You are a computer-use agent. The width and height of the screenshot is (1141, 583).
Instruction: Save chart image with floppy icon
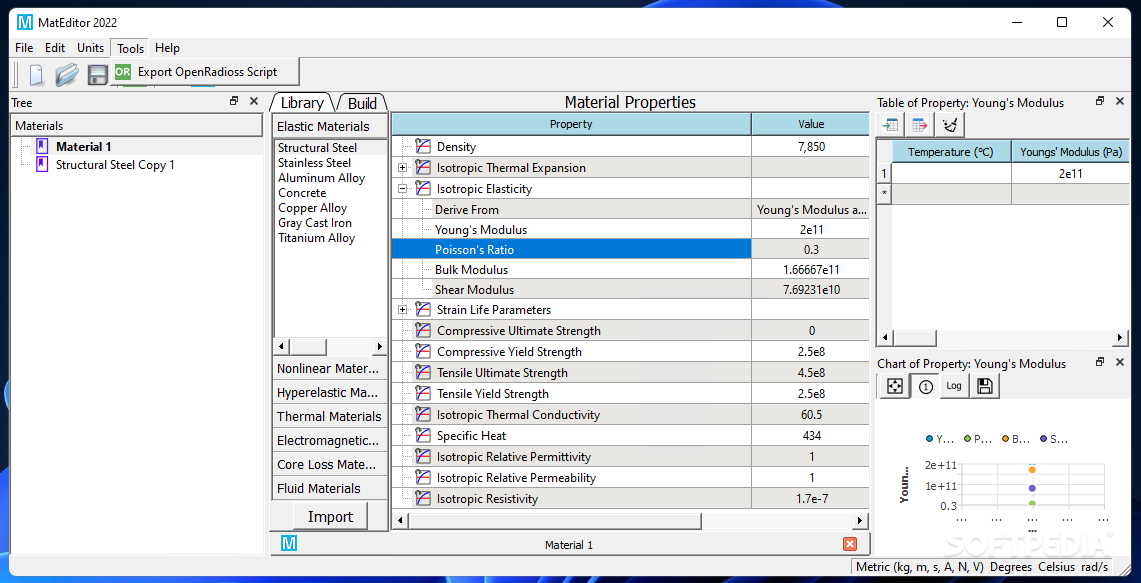point(985,386)
